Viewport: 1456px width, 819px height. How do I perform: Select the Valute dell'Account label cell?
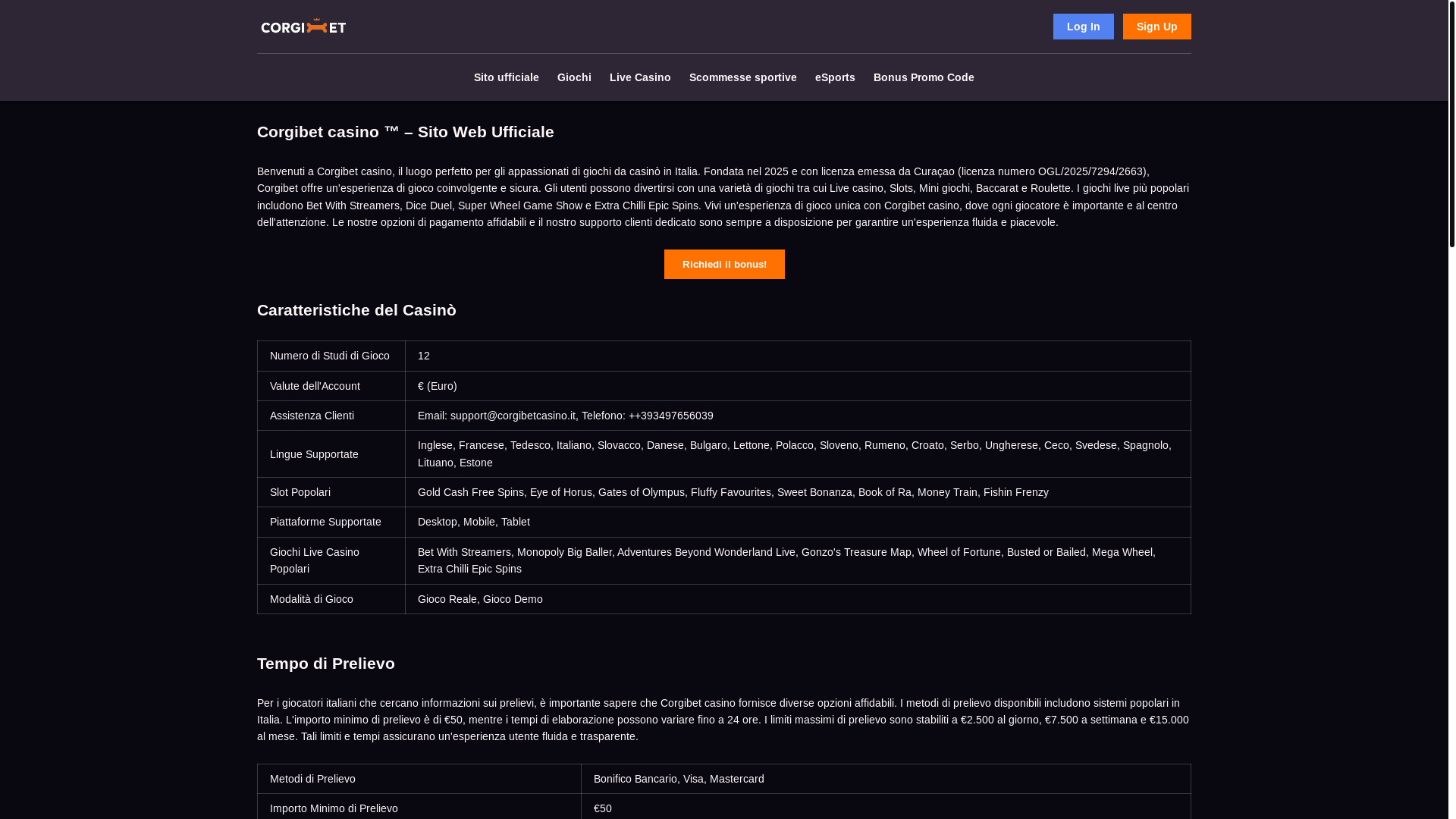coord(331,386)
